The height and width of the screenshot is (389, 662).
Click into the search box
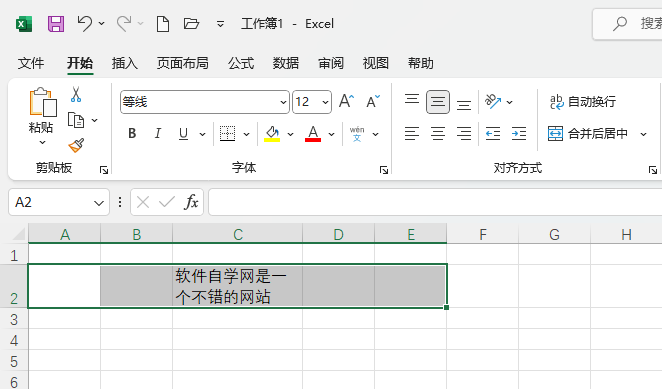click(627, 24)
